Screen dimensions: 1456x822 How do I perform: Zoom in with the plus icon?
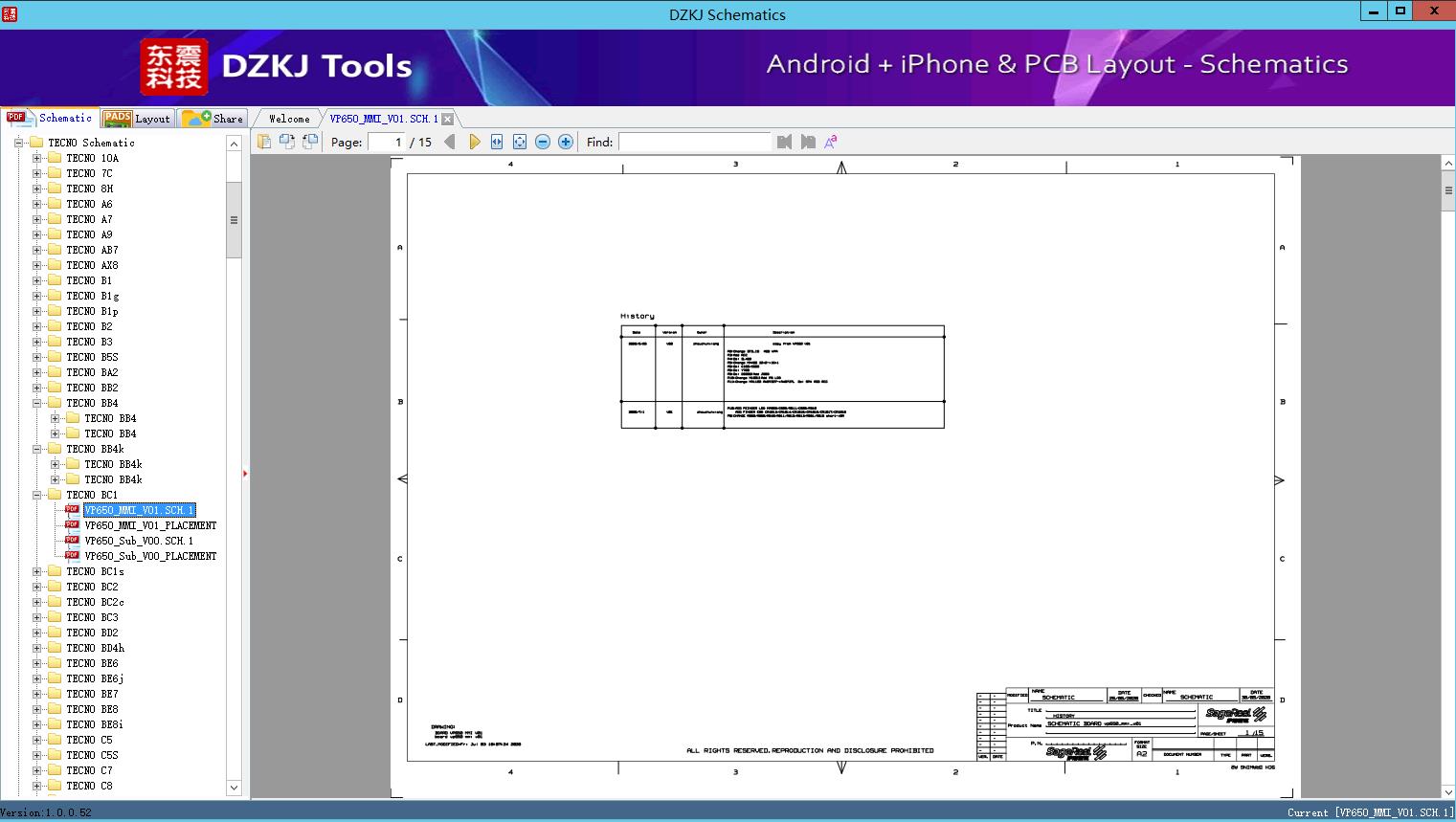(x=566, y=142)
